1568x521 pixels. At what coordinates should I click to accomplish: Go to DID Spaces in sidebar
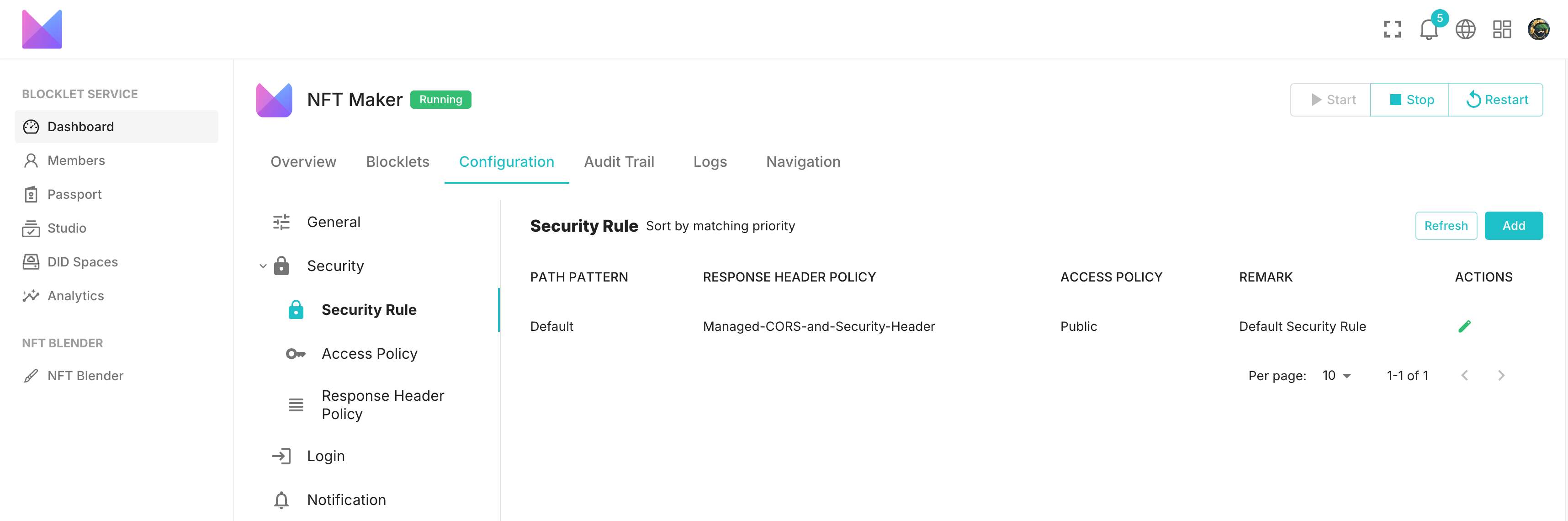(x=82, y=262)
